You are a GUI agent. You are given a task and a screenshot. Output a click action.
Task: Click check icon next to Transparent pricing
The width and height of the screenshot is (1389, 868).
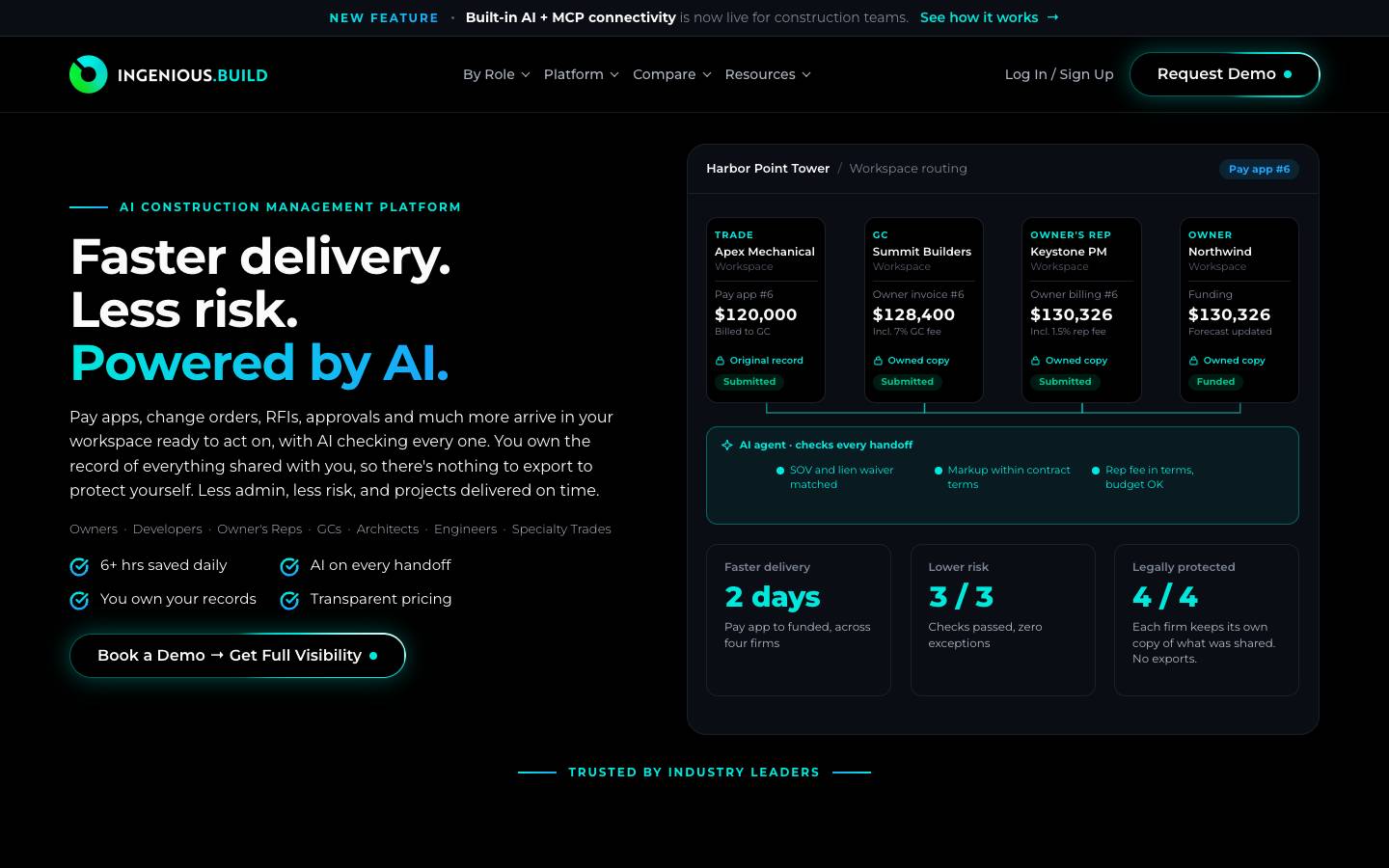tap(289, 600)
